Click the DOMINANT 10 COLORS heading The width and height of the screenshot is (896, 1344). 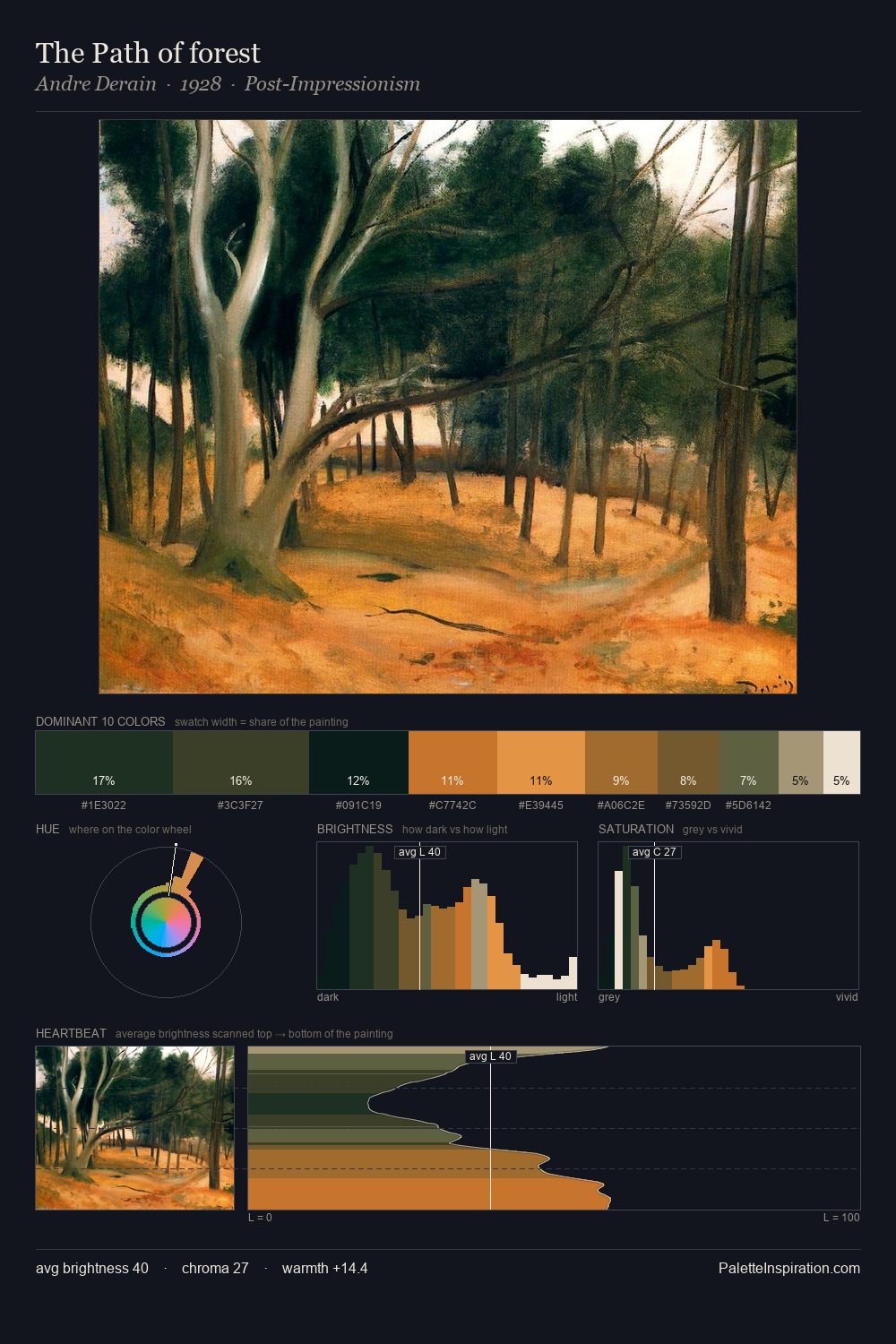tap(100, 721)
